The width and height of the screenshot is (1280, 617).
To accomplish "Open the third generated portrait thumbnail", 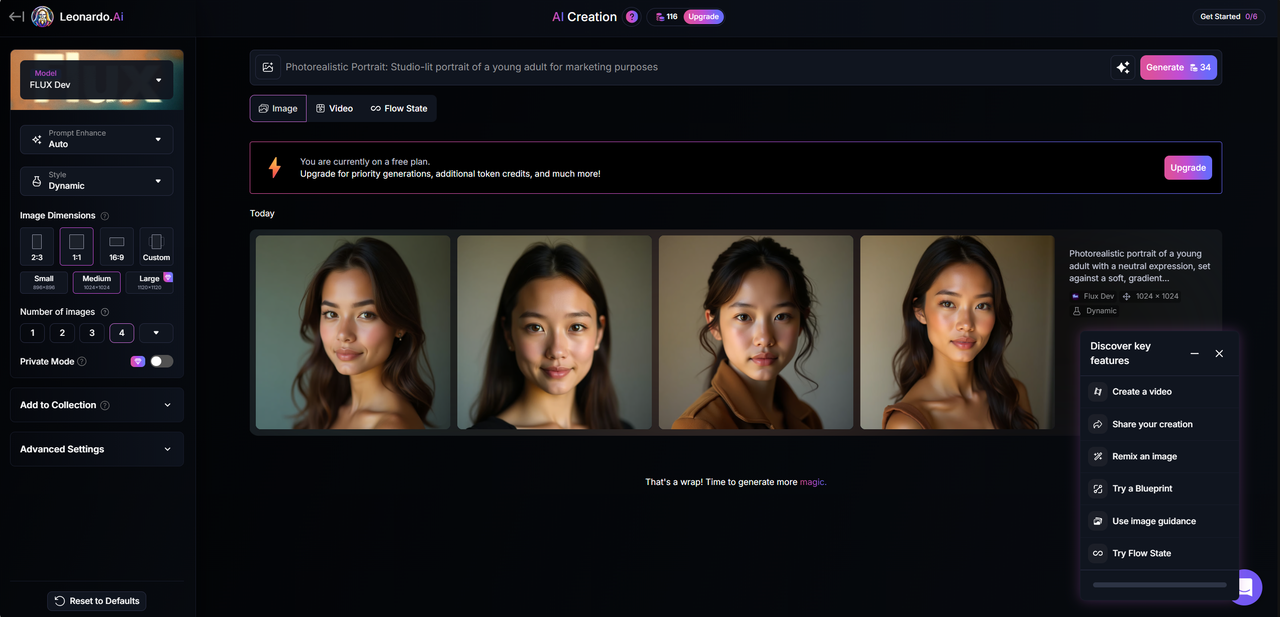I will pyautogui.click(x=756, y=332).
